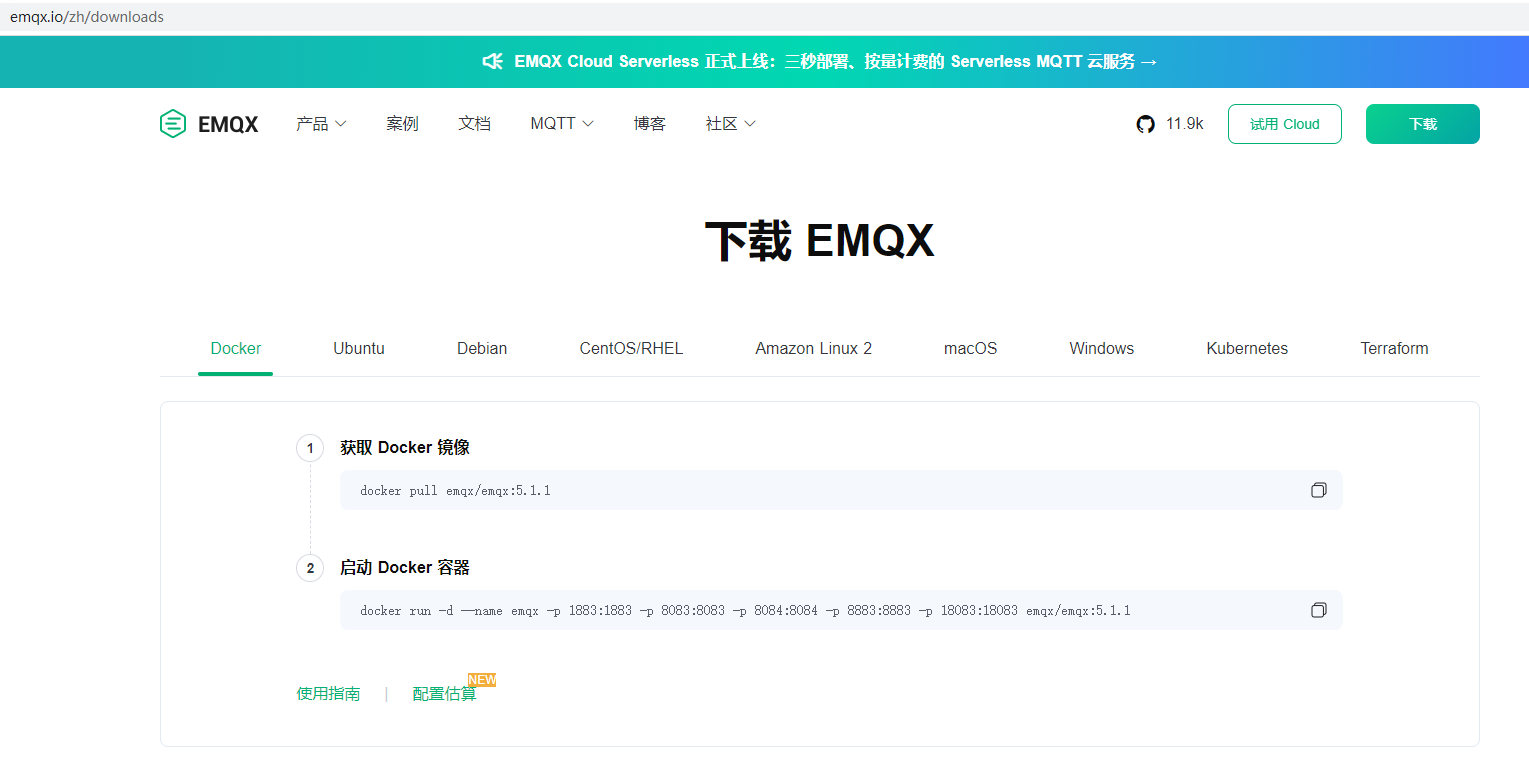Switch to the Debian tab

(x=482, y=349)
